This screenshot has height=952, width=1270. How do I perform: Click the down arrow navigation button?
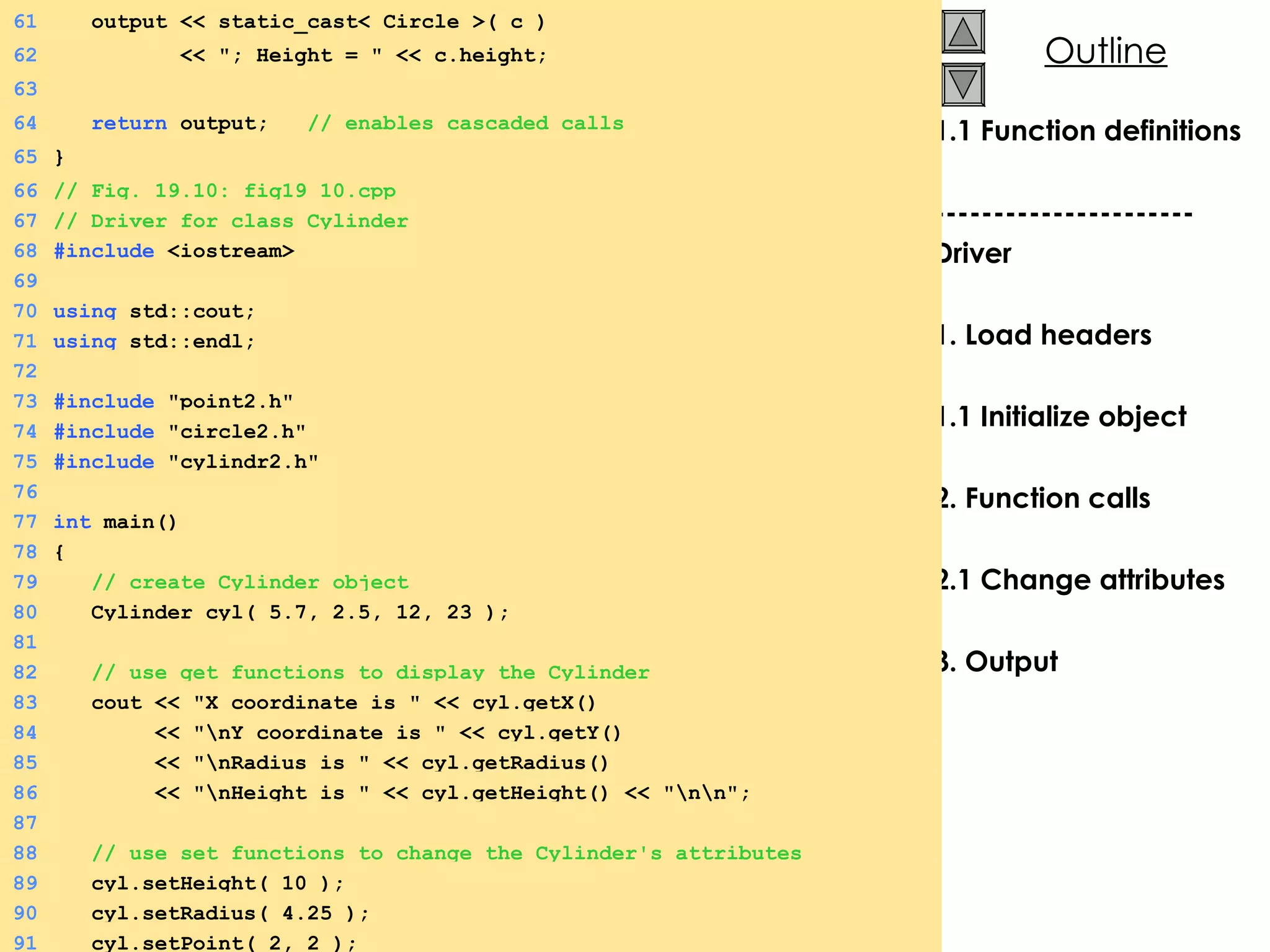(963, 84)
